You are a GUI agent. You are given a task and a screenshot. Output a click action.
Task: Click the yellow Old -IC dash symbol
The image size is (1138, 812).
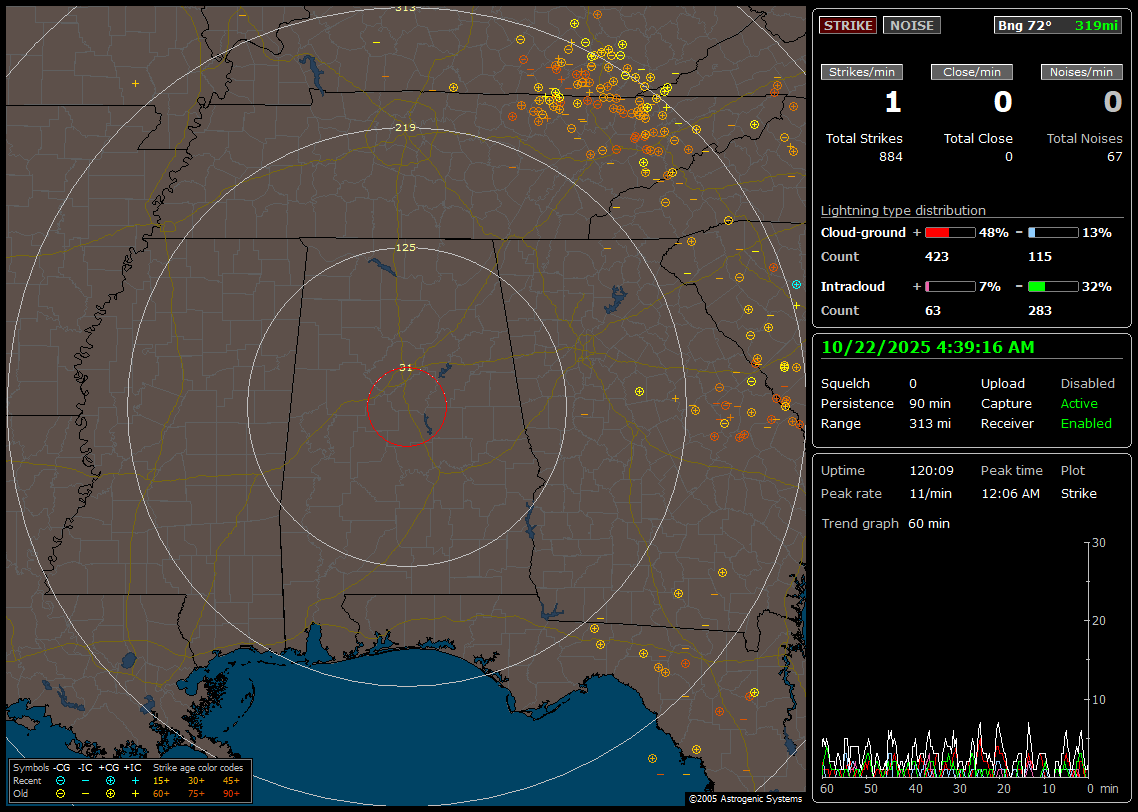coord(85,793)
